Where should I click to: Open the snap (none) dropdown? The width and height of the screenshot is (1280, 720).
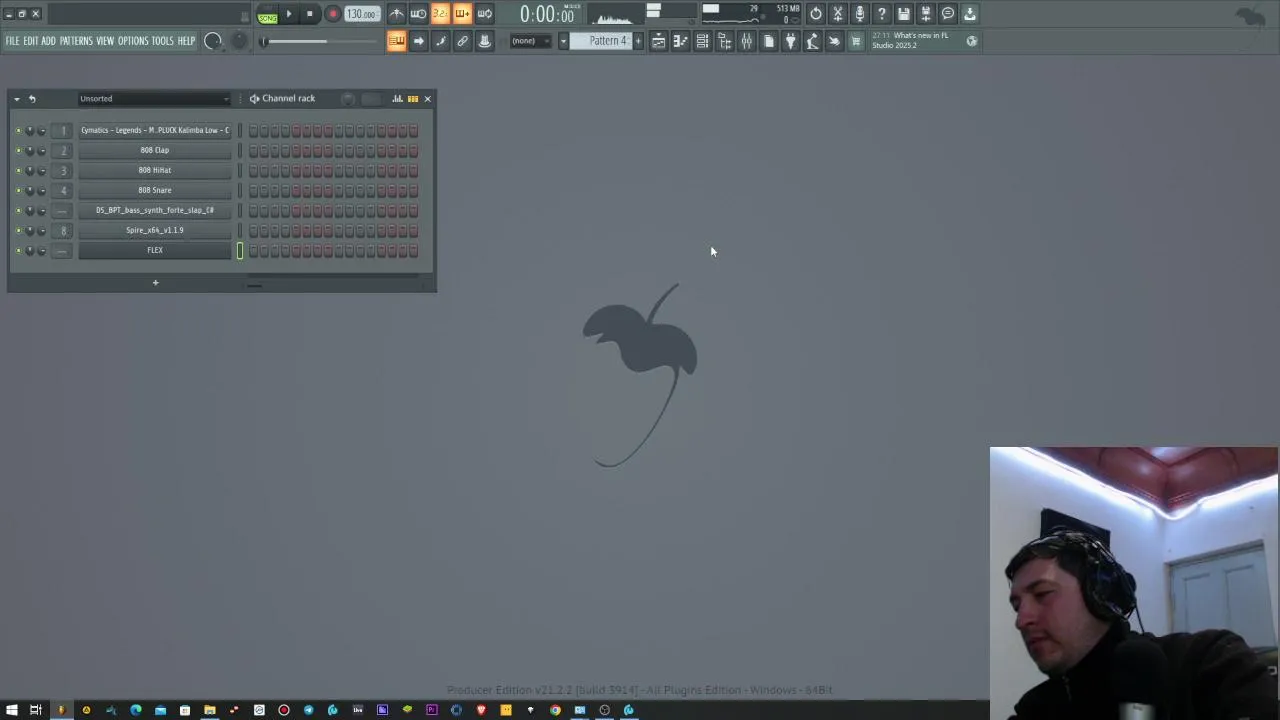(530, 41)
